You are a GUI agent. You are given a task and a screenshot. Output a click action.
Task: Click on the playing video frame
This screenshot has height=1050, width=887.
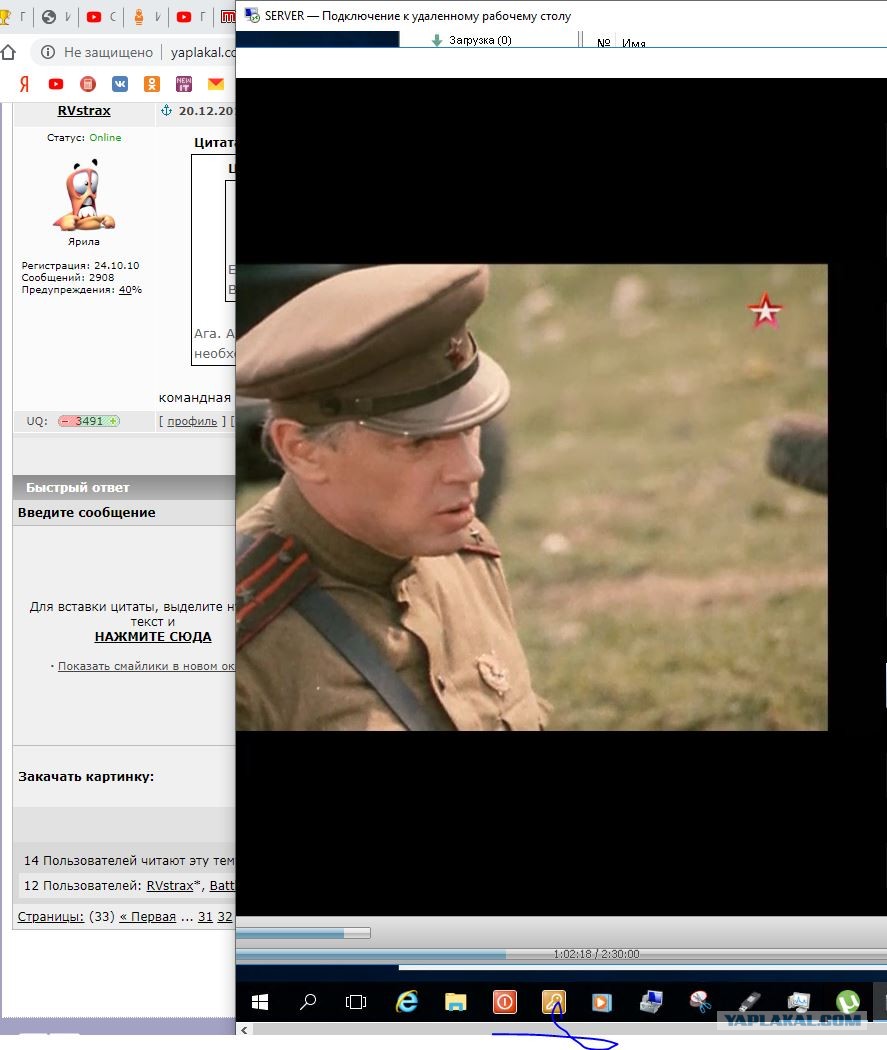[x=532, y=497]
